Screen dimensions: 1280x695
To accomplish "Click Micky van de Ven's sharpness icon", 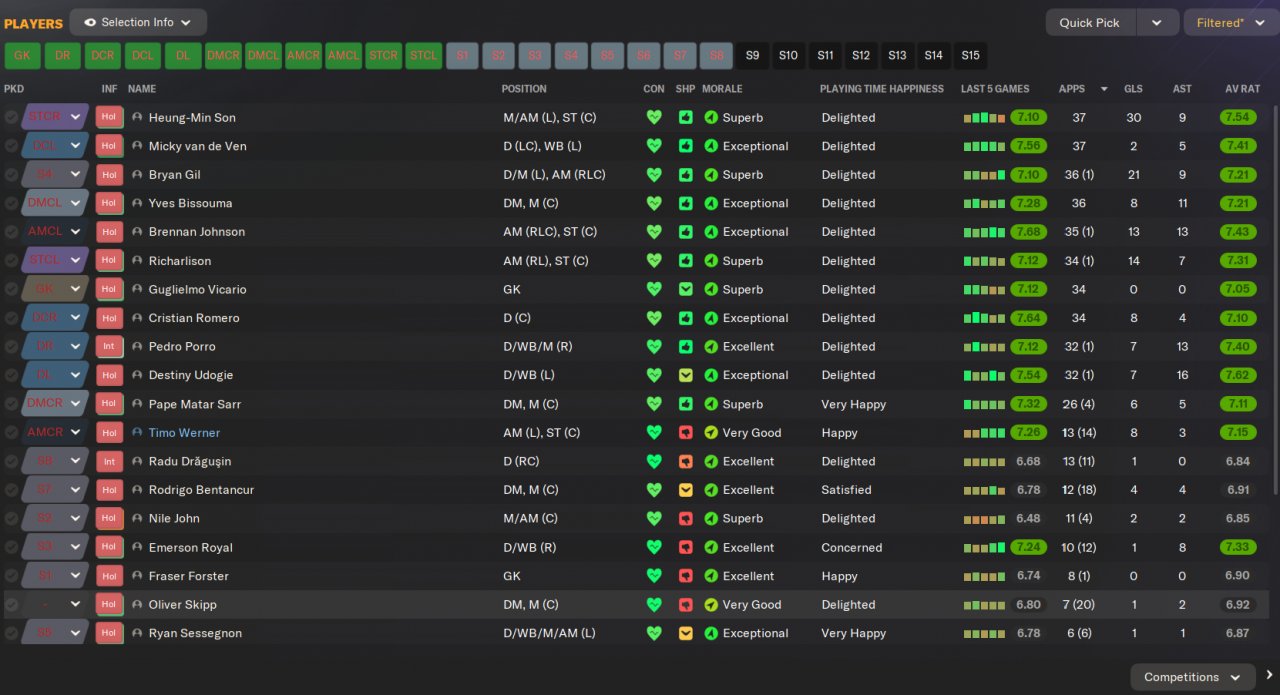I will click(x=686, y=146).
